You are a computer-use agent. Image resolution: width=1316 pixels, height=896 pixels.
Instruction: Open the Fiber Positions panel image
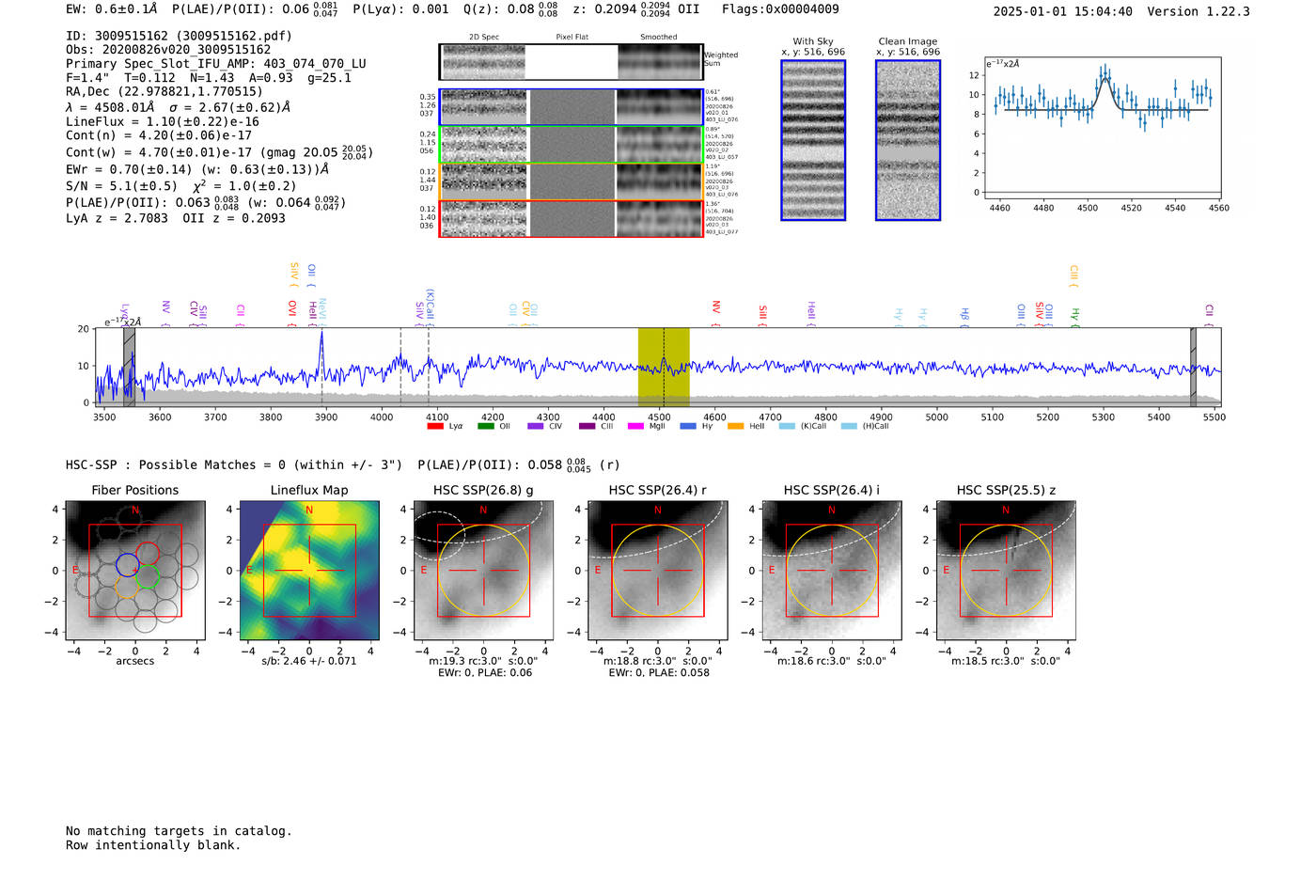(135, 571)
